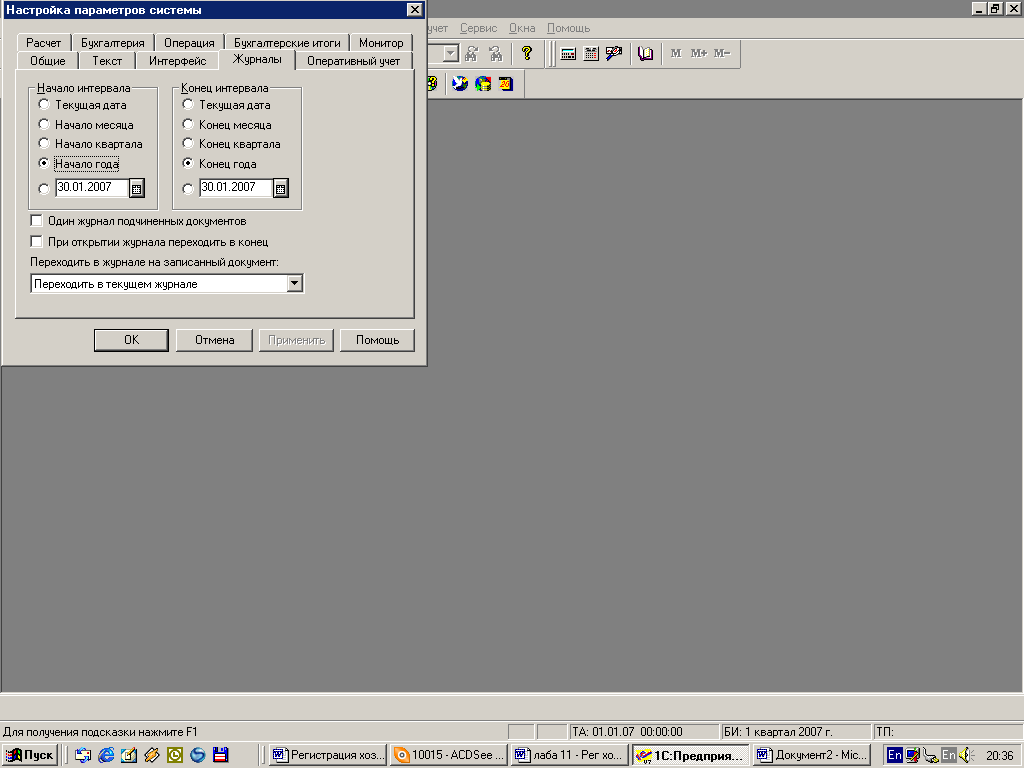Screen dimensions: 1024x768
Task: Switch to the 'Интерфейс' tab
Action: (178, 61)
